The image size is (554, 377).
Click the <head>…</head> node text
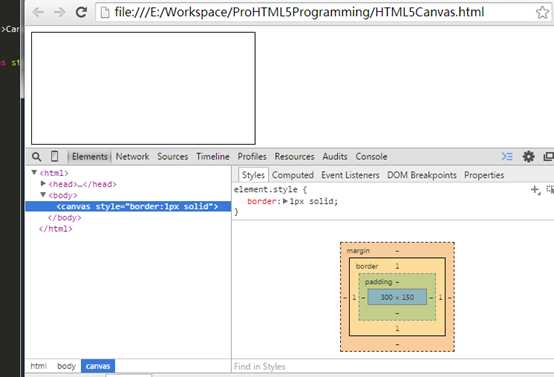click(x=82, y=184)
